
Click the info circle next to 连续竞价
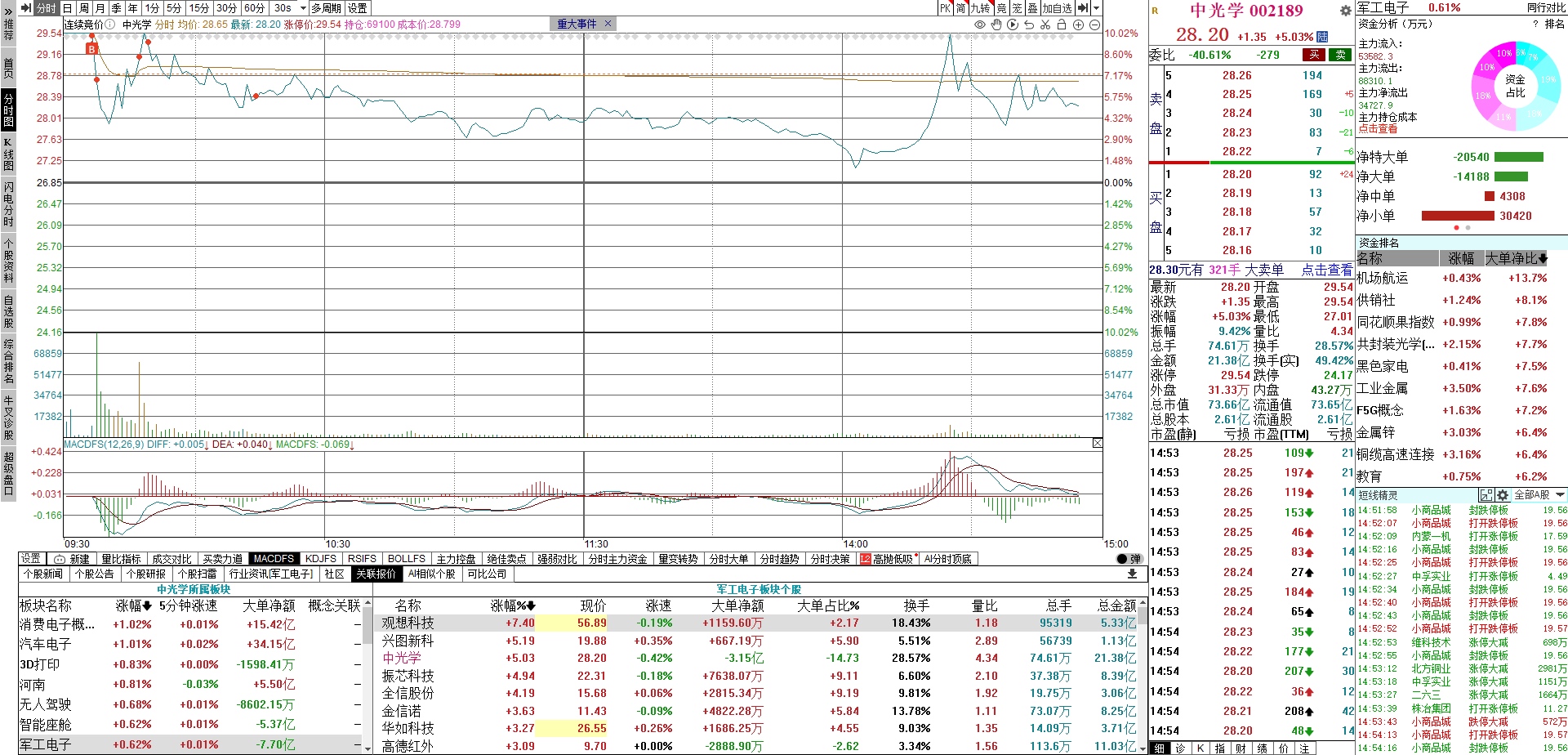(109, 25)
